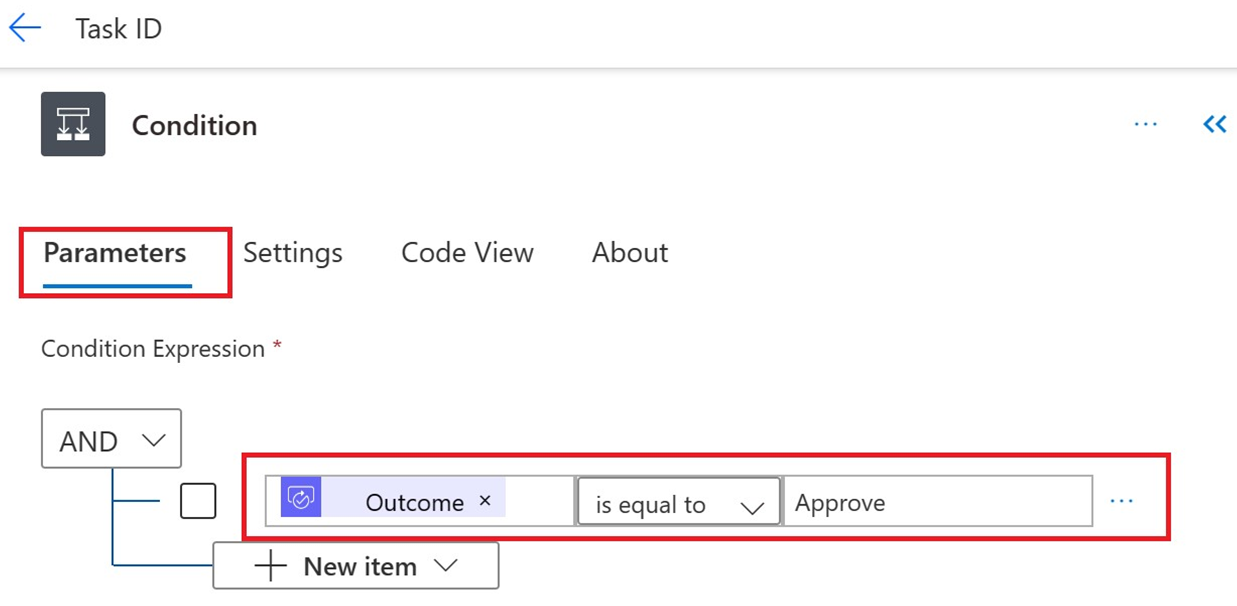Collapse the Condition panel with the double chevron
The image size is (1237, 606).
[x=1214, y=124]
